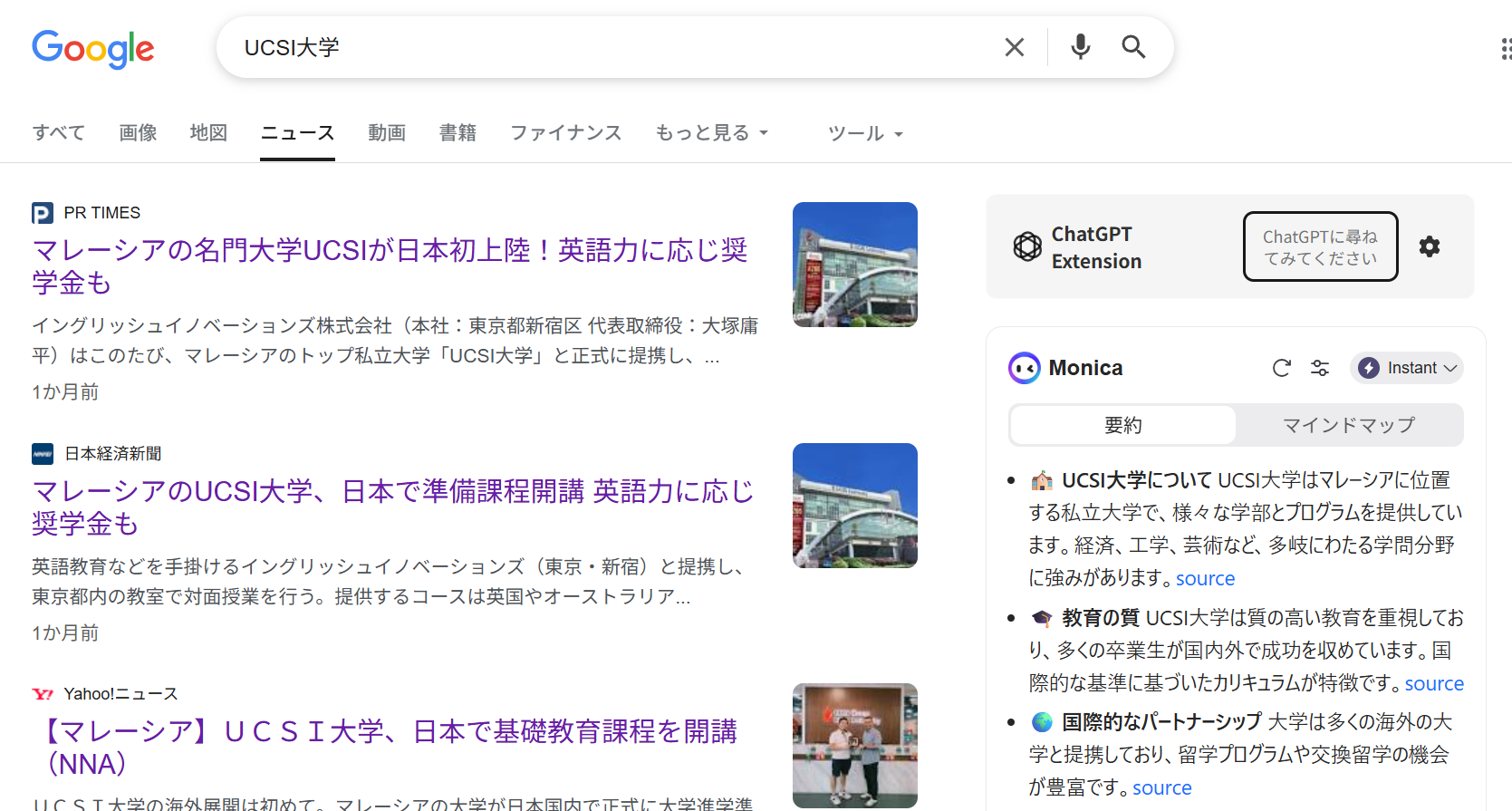This screenshot has width=1512, height=811.
Task: Open source link under 教育の質
Action: point(1434,683)
